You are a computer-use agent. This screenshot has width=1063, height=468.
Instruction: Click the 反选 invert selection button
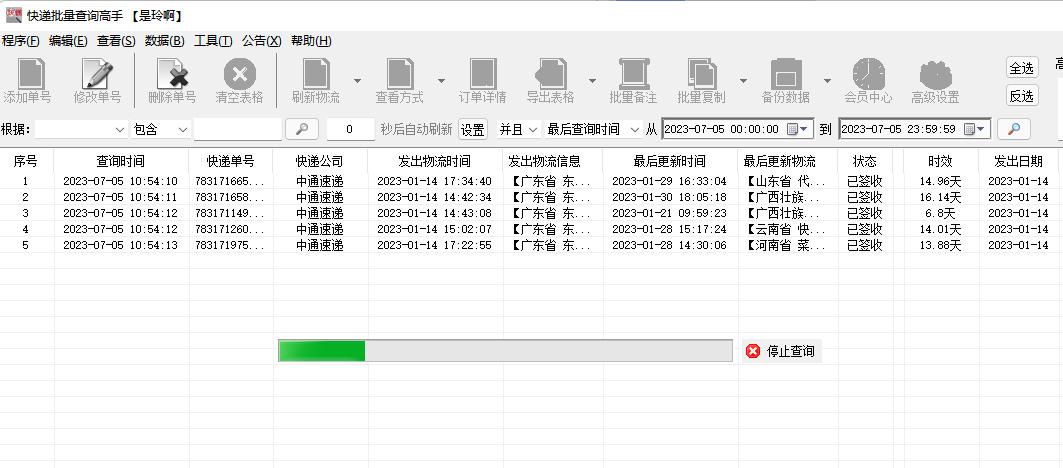[x=1021, y=96]
